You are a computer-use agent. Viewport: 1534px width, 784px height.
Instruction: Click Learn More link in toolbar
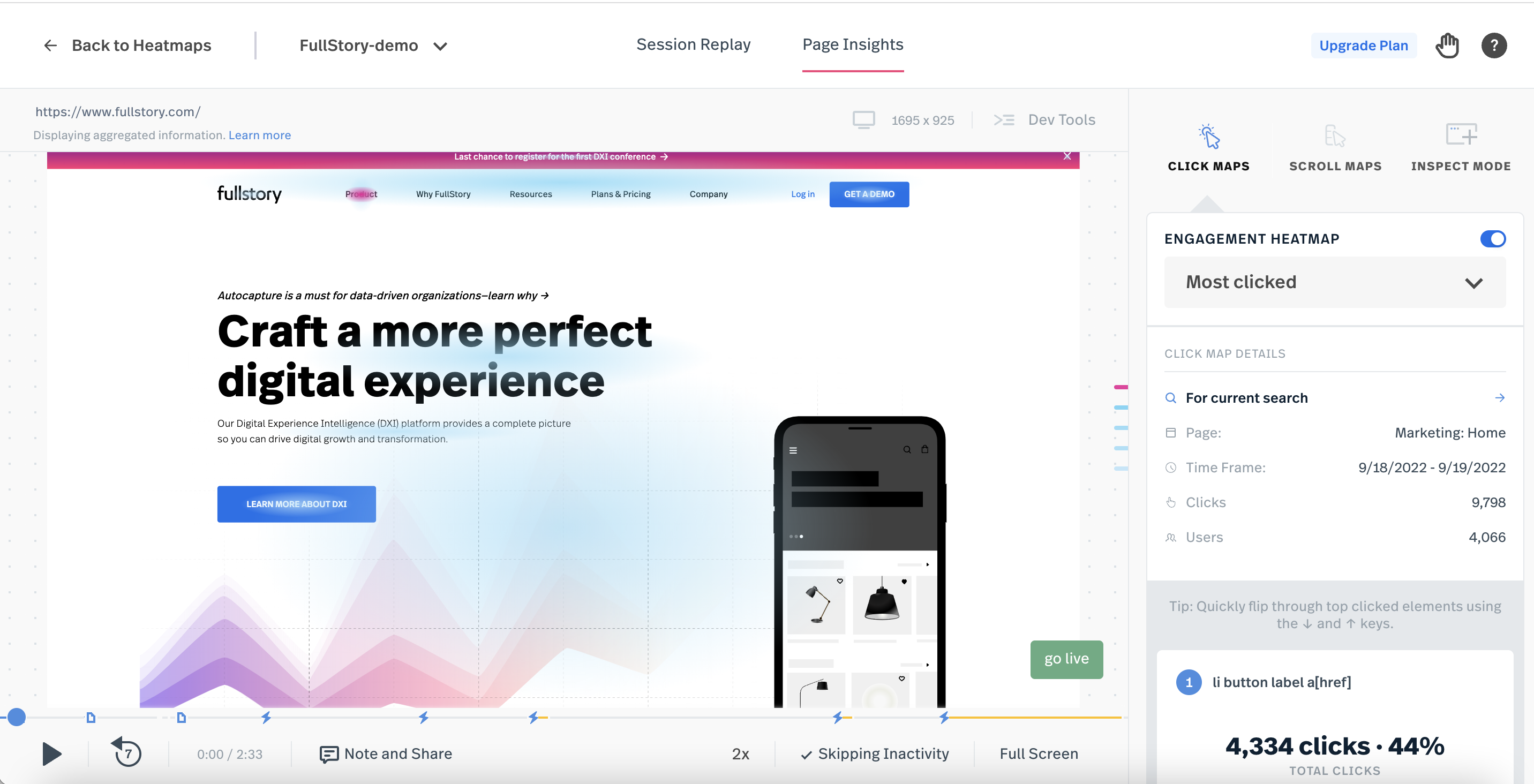click(x=258, y=134)
